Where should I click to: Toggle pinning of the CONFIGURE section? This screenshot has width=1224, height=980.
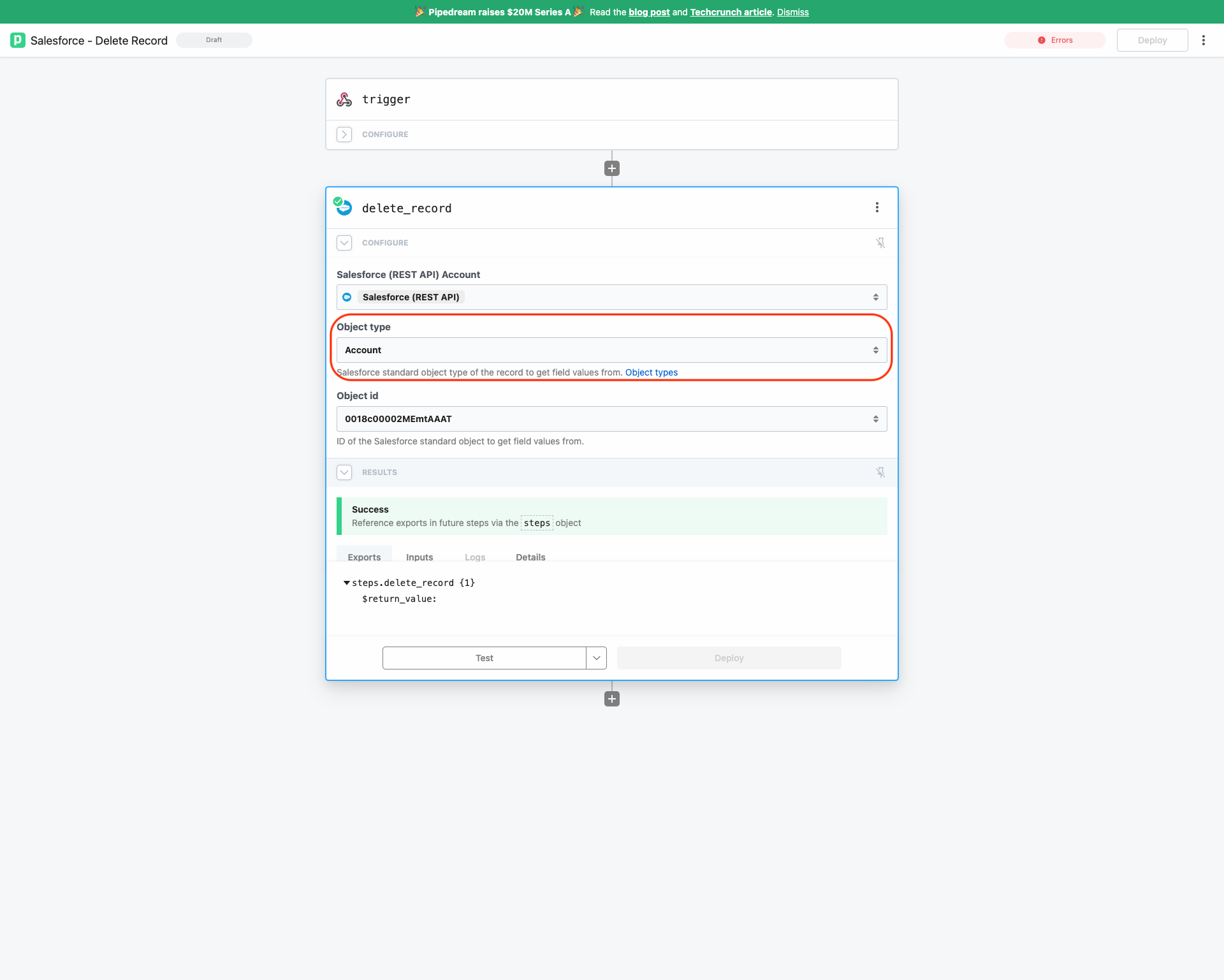880,243
